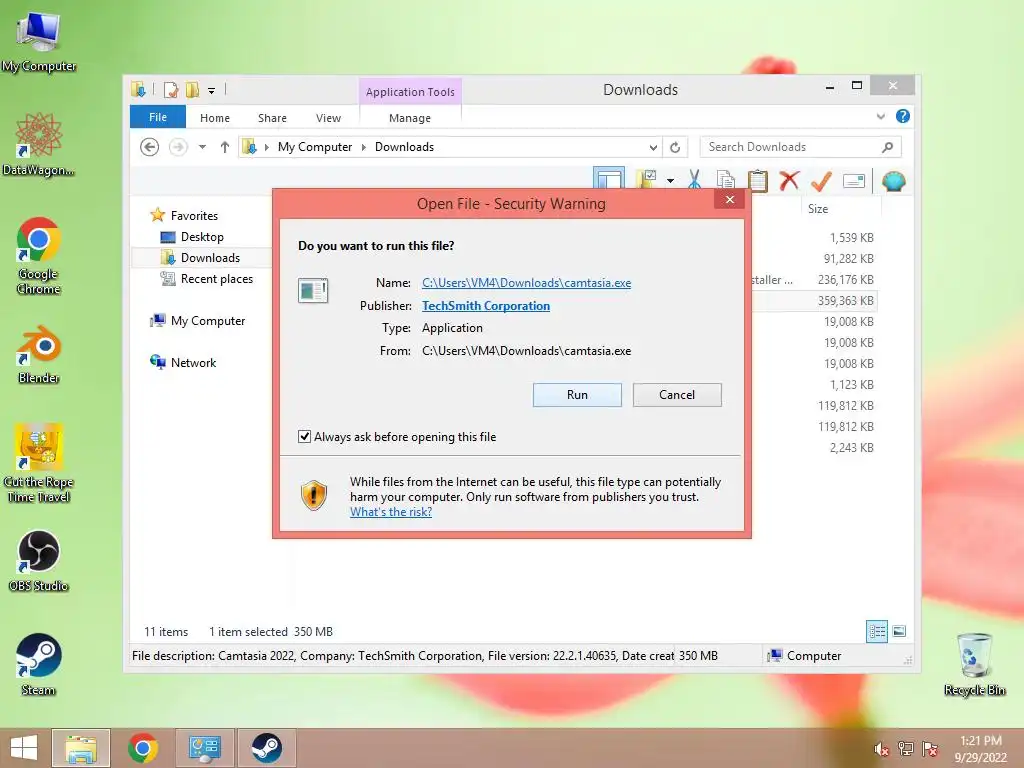Click the Run button in security warning
The width and height of the screenshot is (1024, 768).
click(x=577, y=394)
